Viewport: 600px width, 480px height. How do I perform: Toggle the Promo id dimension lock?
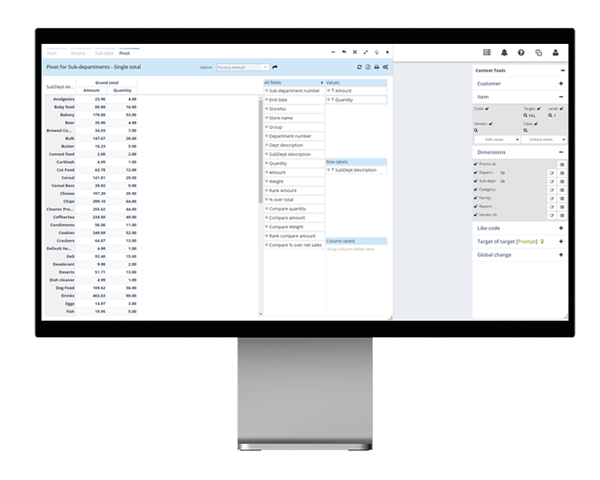click(x=476, y=163)
